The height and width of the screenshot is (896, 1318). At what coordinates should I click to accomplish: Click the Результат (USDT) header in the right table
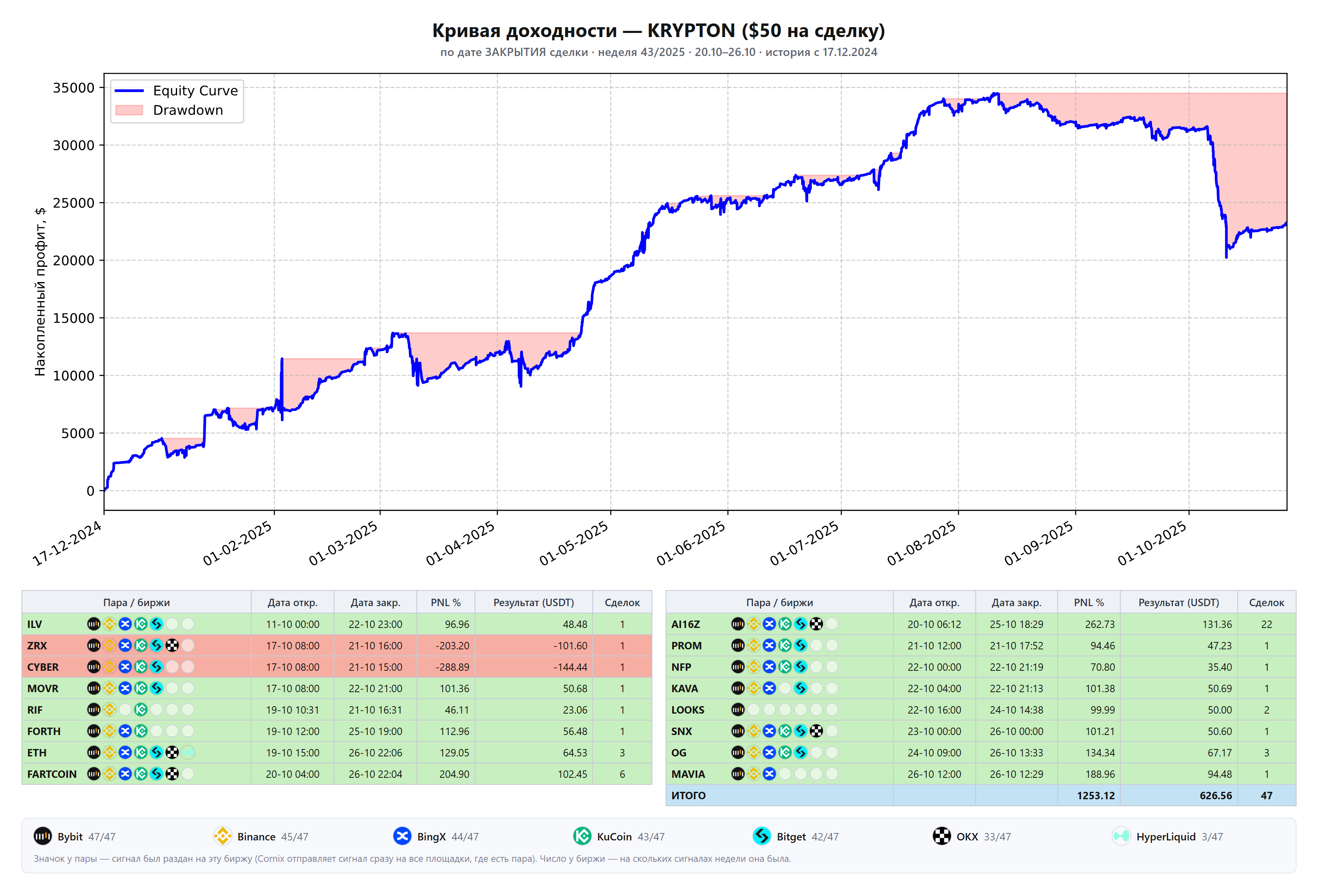[1178, 602]
